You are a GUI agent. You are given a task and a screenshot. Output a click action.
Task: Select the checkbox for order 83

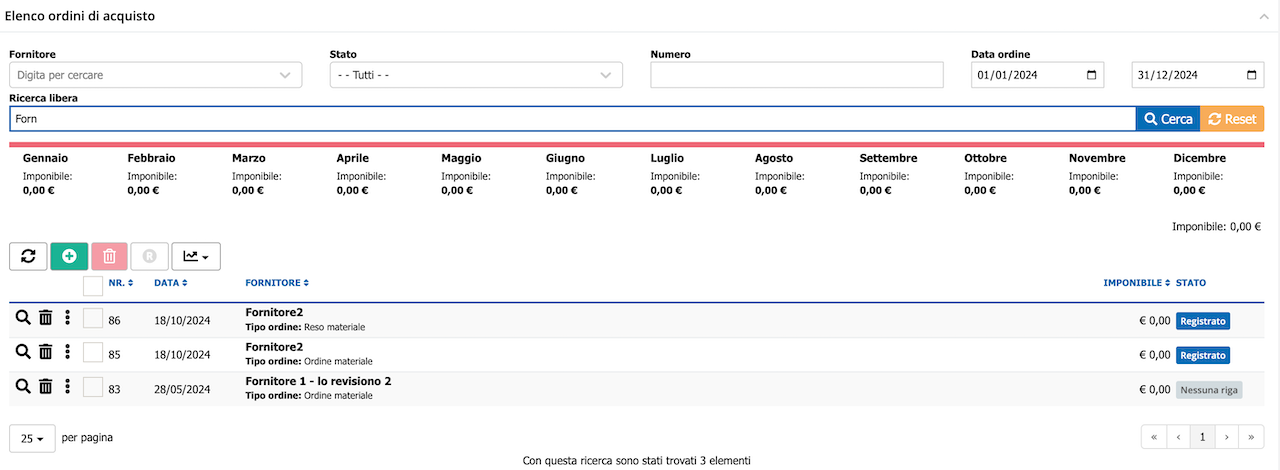pos(93,387)
